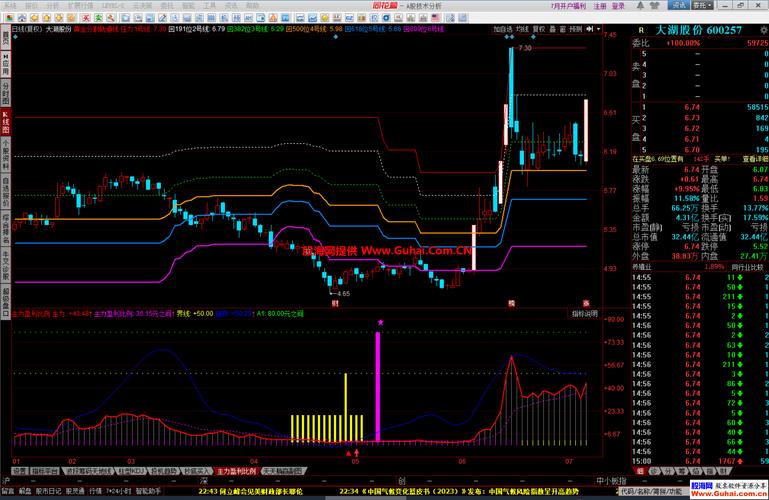
Task: Open the 指标平台 tab
Action: (x=45, y=471)
